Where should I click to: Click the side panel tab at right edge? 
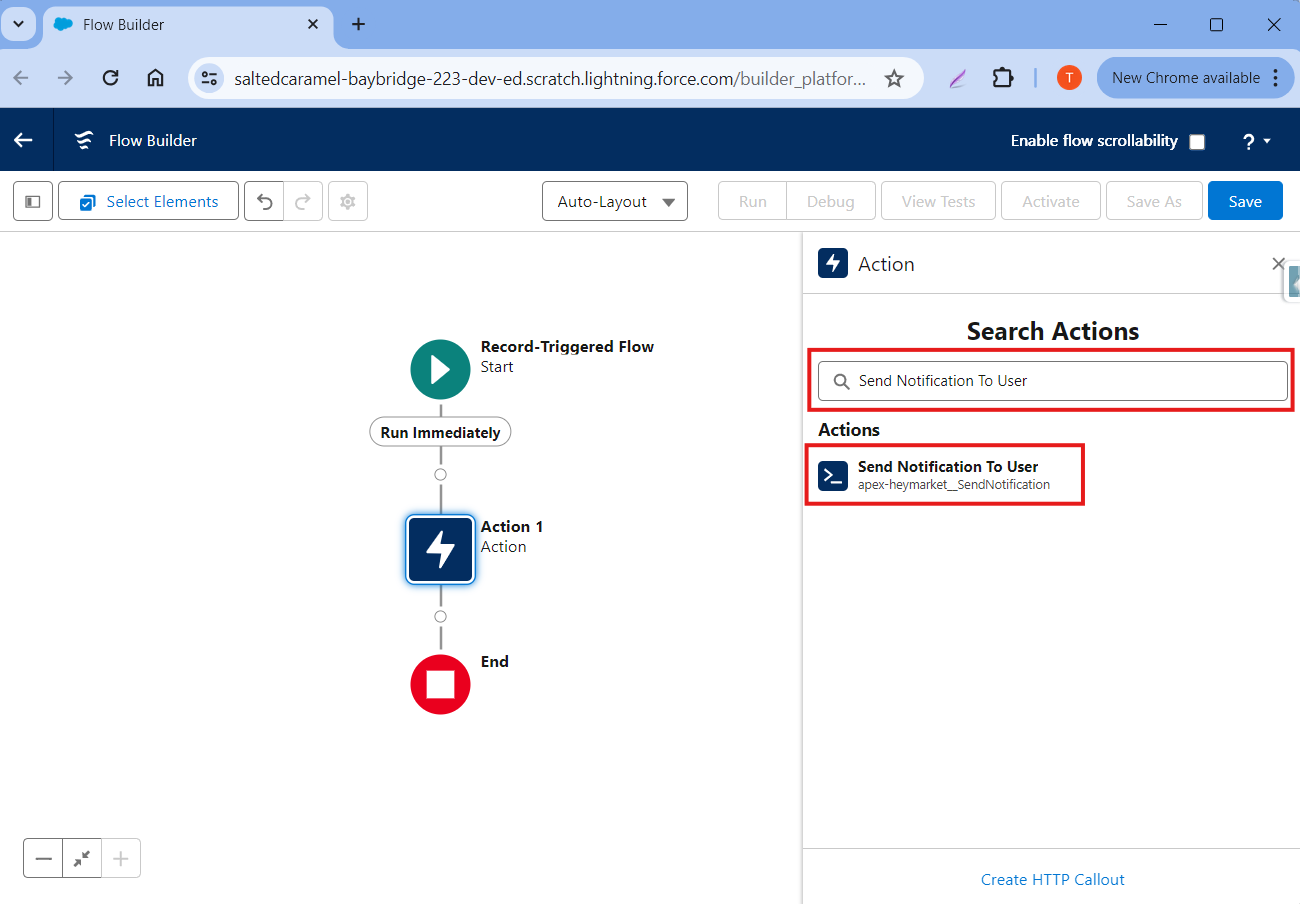(x=1292, y=282)
